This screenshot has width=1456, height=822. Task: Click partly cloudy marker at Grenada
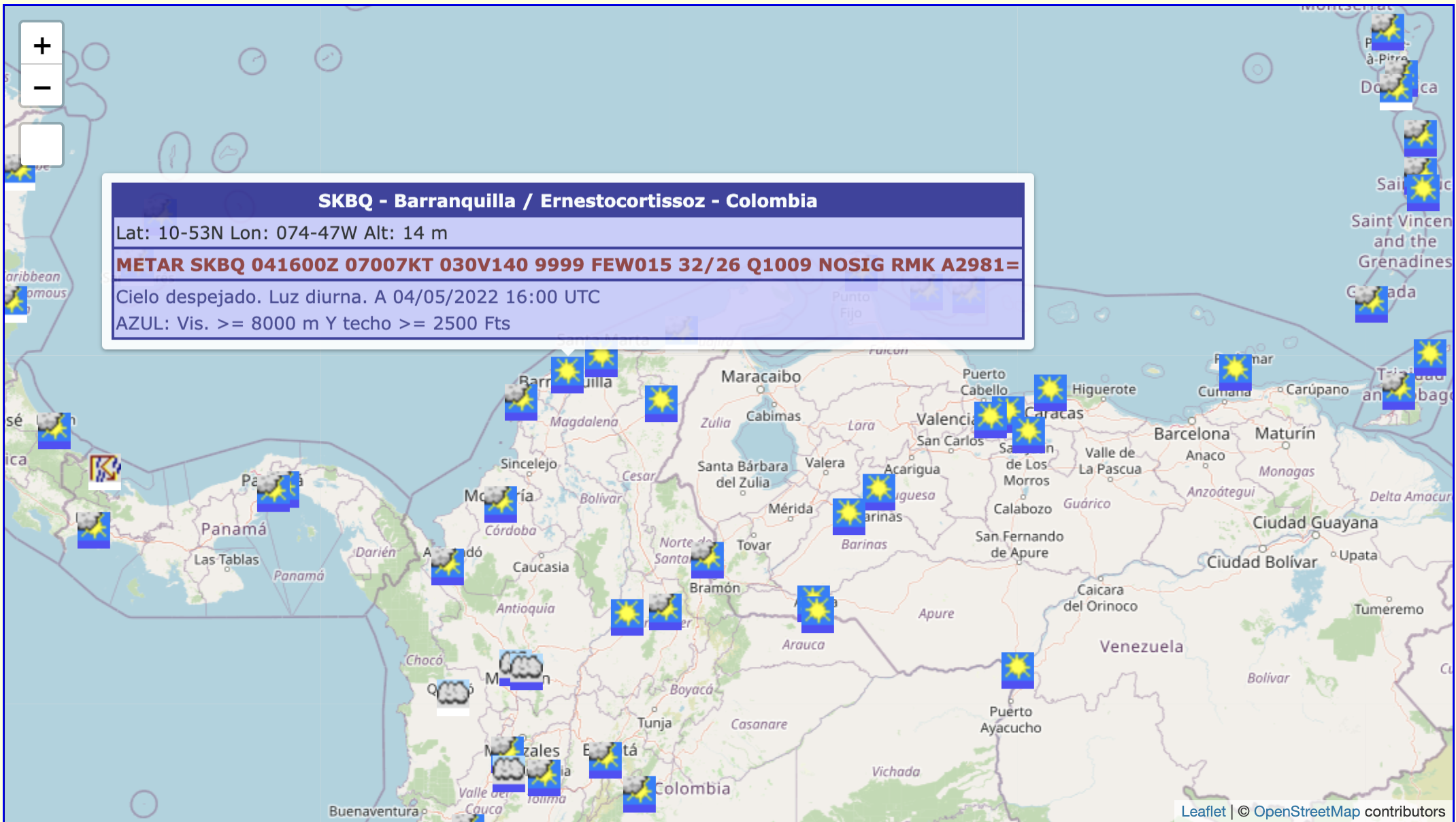pos(1371,303)
